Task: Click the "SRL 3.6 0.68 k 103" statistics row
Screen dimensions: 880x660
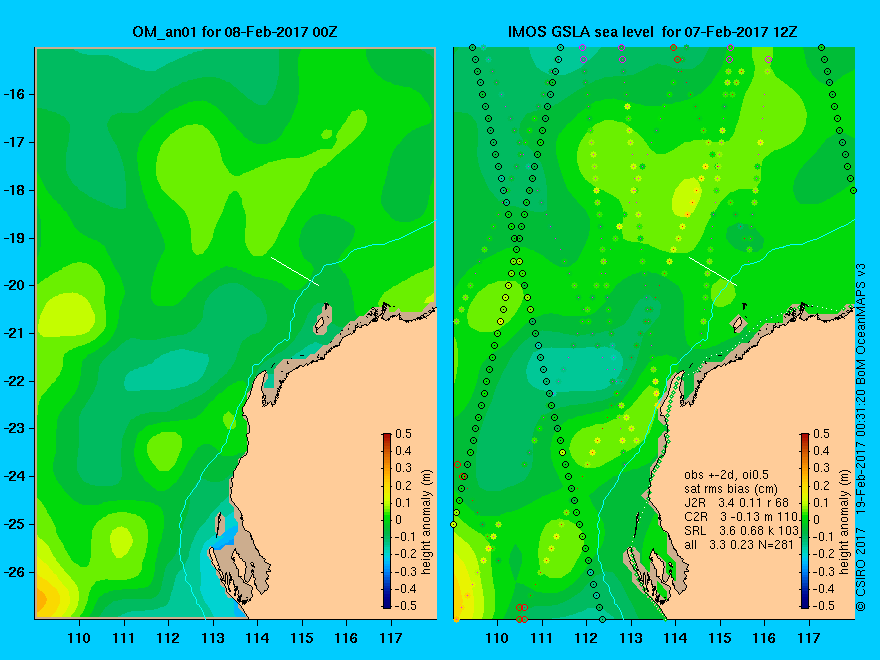Action: 741,530
